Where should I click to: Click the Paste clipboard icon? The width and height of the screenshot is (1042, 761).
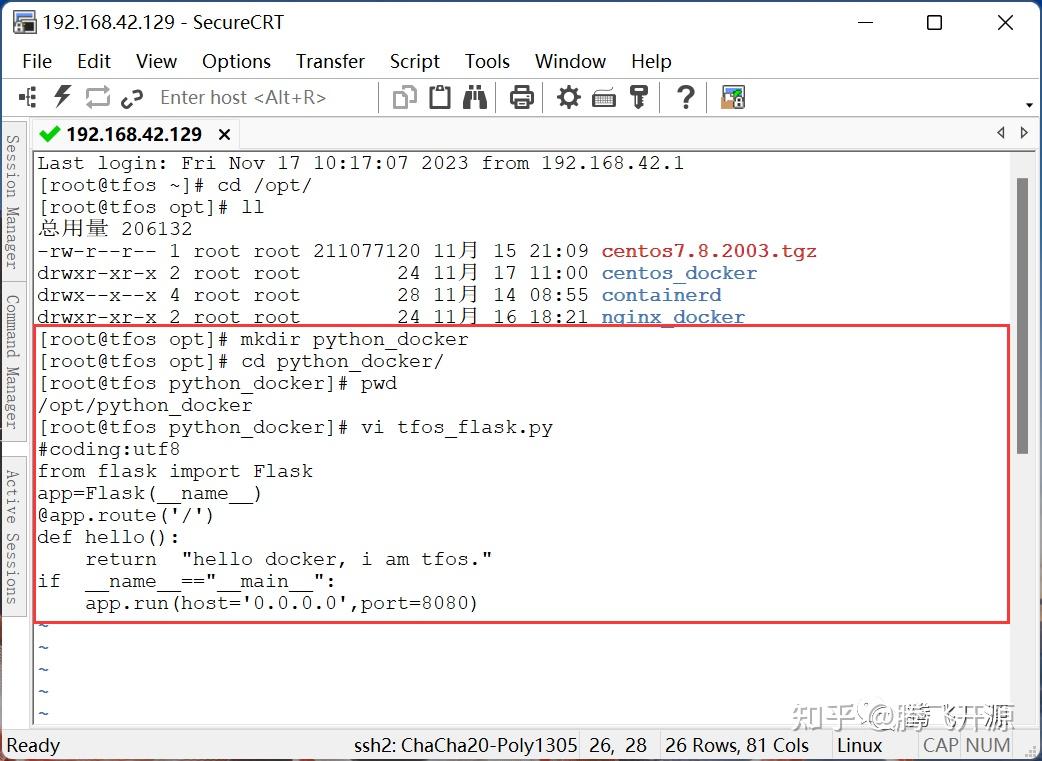click(x=440, y=97)
